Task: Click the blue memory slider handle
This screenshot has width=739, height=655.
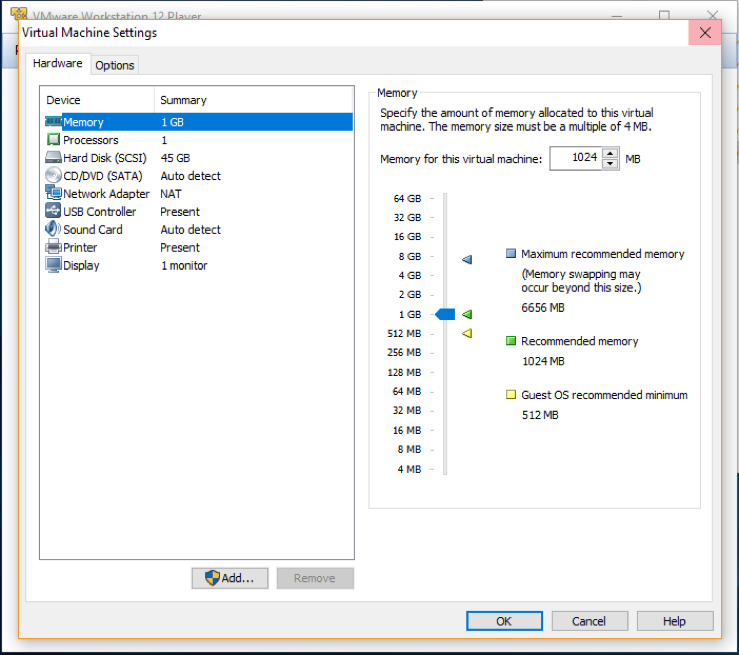Action: point(446,314)
